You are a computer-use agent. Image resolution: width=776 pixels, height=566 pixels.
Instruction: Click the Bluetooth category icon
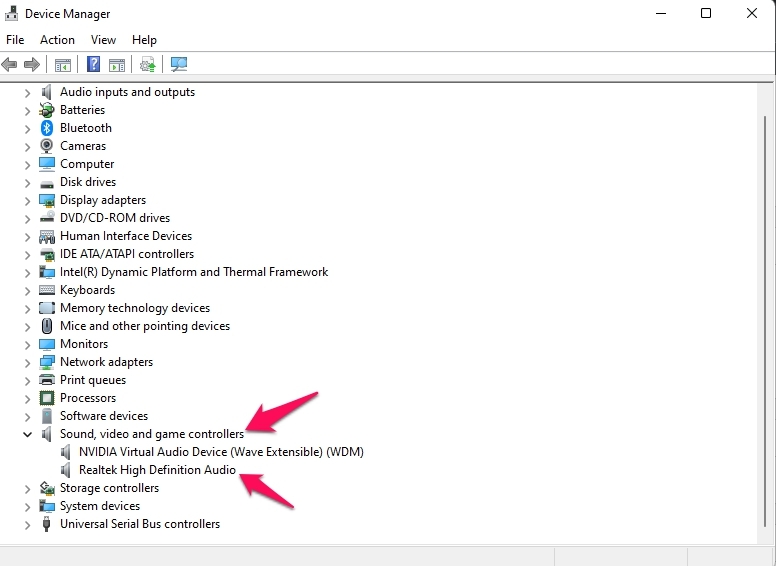[47, 128]
